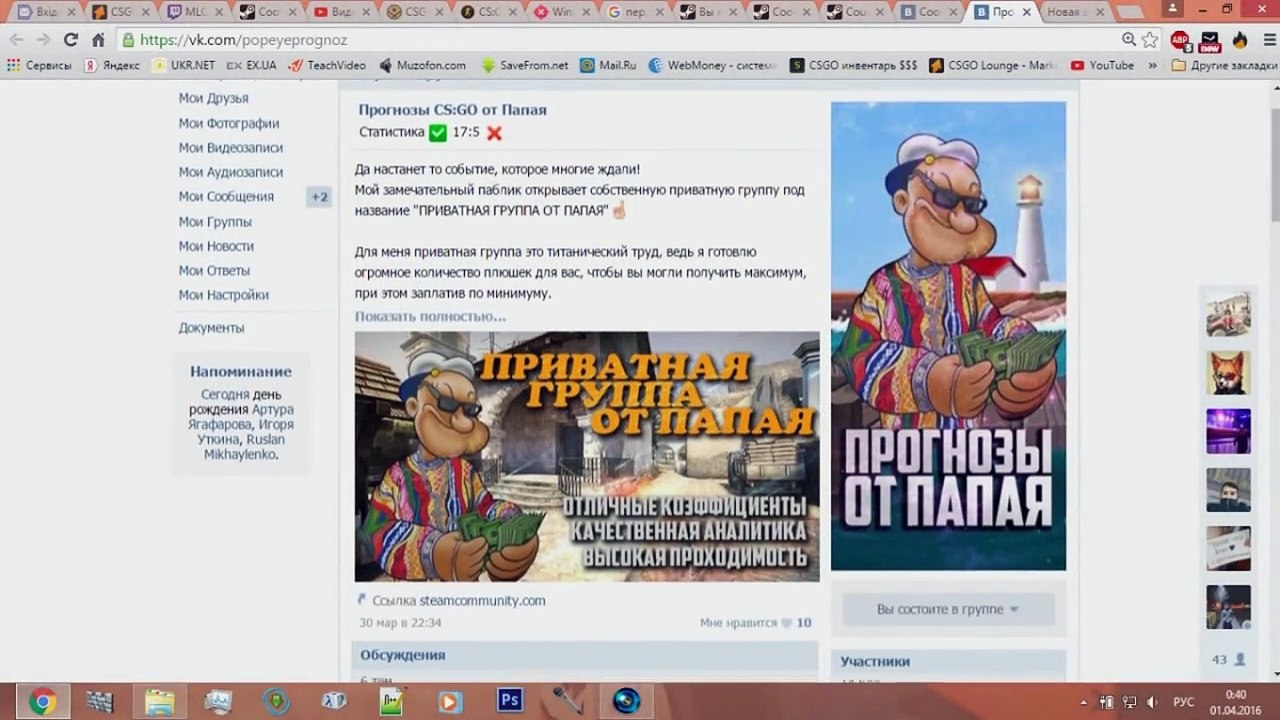
Task: Open the zoom magnifier icon in address bar
Action: click(x=1129, y=40)
